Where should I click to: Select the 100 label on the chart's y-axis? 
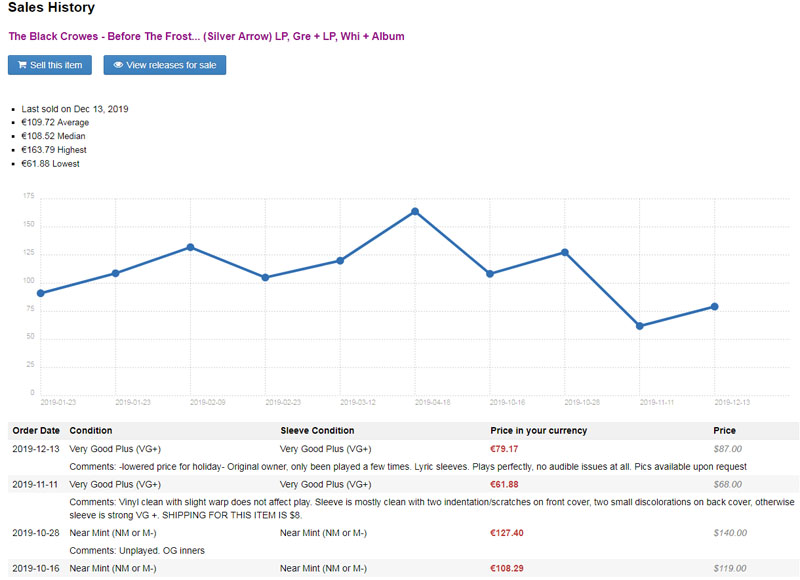coord(29,281)
